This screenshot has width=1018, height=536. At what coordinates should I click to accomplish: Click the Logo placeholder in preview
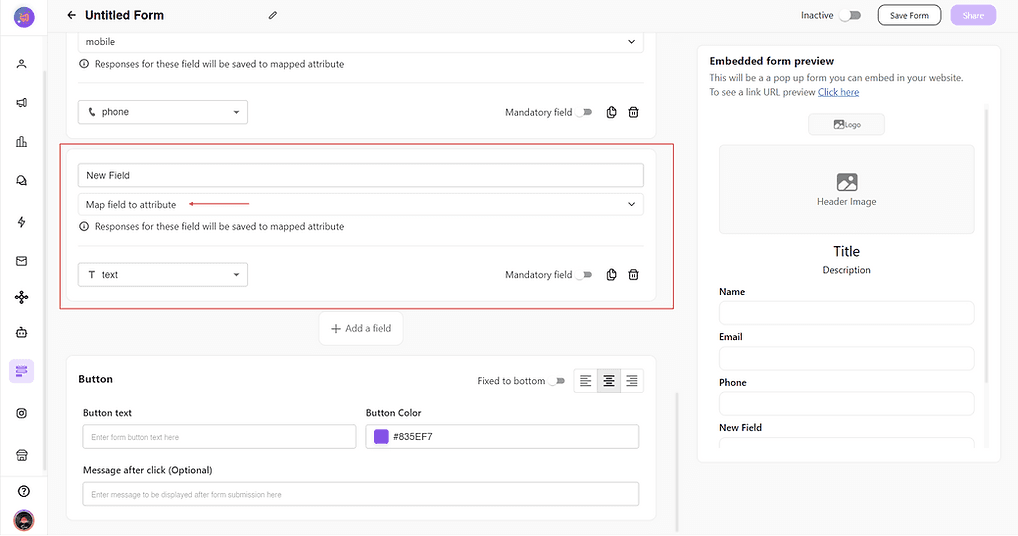tap(847, 125)
